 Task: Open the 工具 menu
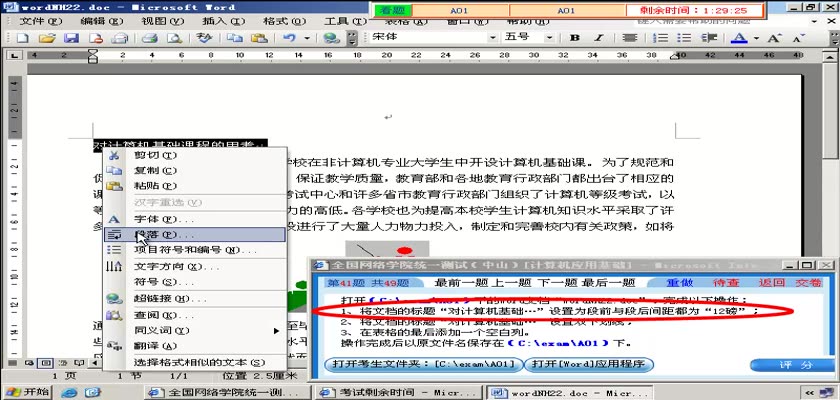[x=346, y=21]
